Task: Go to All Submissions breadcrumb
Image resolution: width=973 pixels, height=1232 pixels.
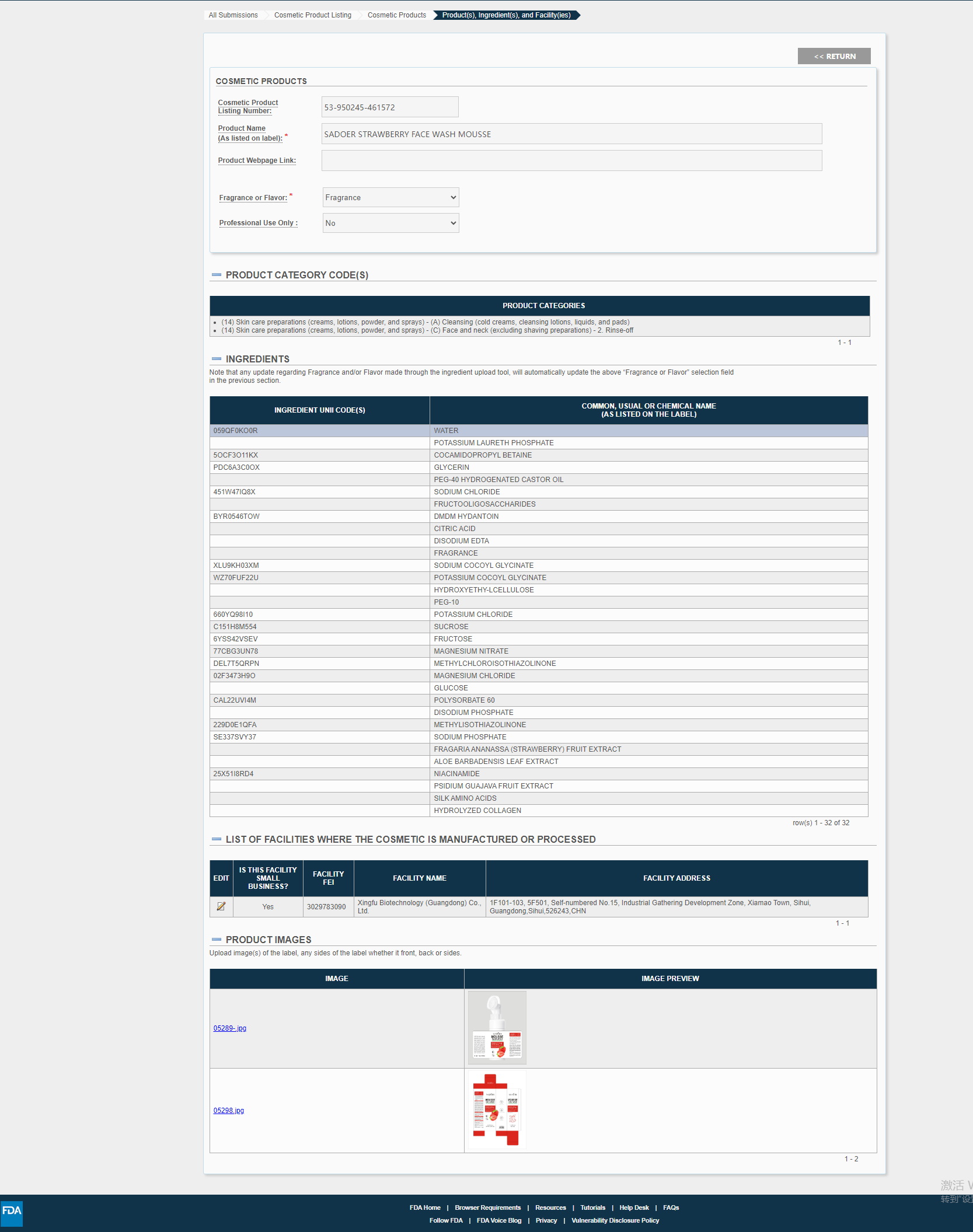Action: click(x=233, y=15)
